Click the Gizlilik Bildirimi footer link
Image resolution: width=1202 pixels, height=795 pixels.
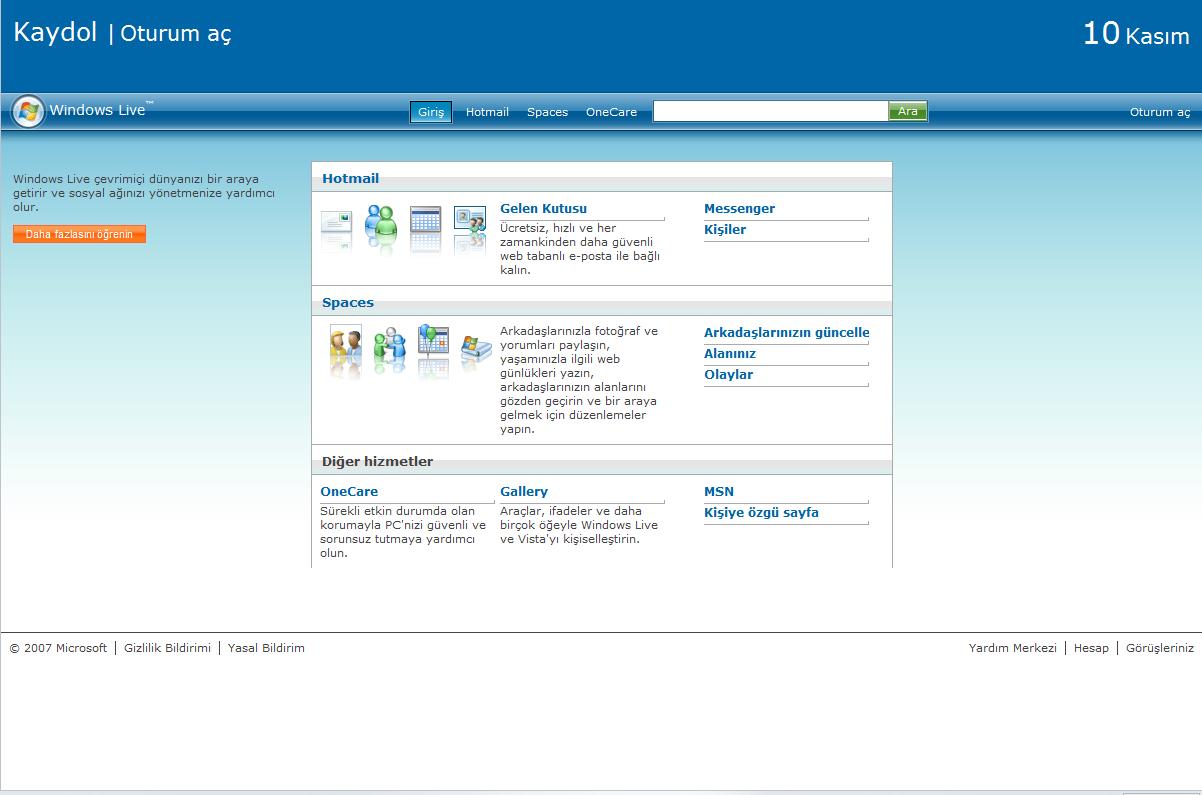[167, 648]
